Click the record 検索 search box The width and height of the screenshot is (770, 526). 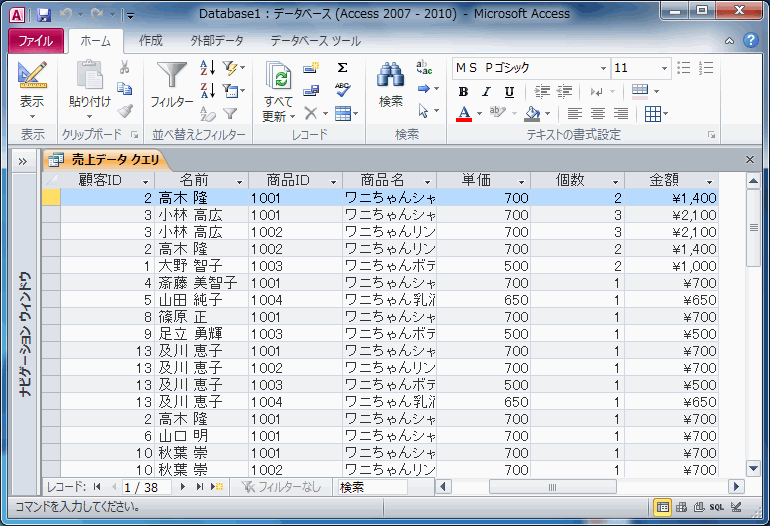click(372, 487)
